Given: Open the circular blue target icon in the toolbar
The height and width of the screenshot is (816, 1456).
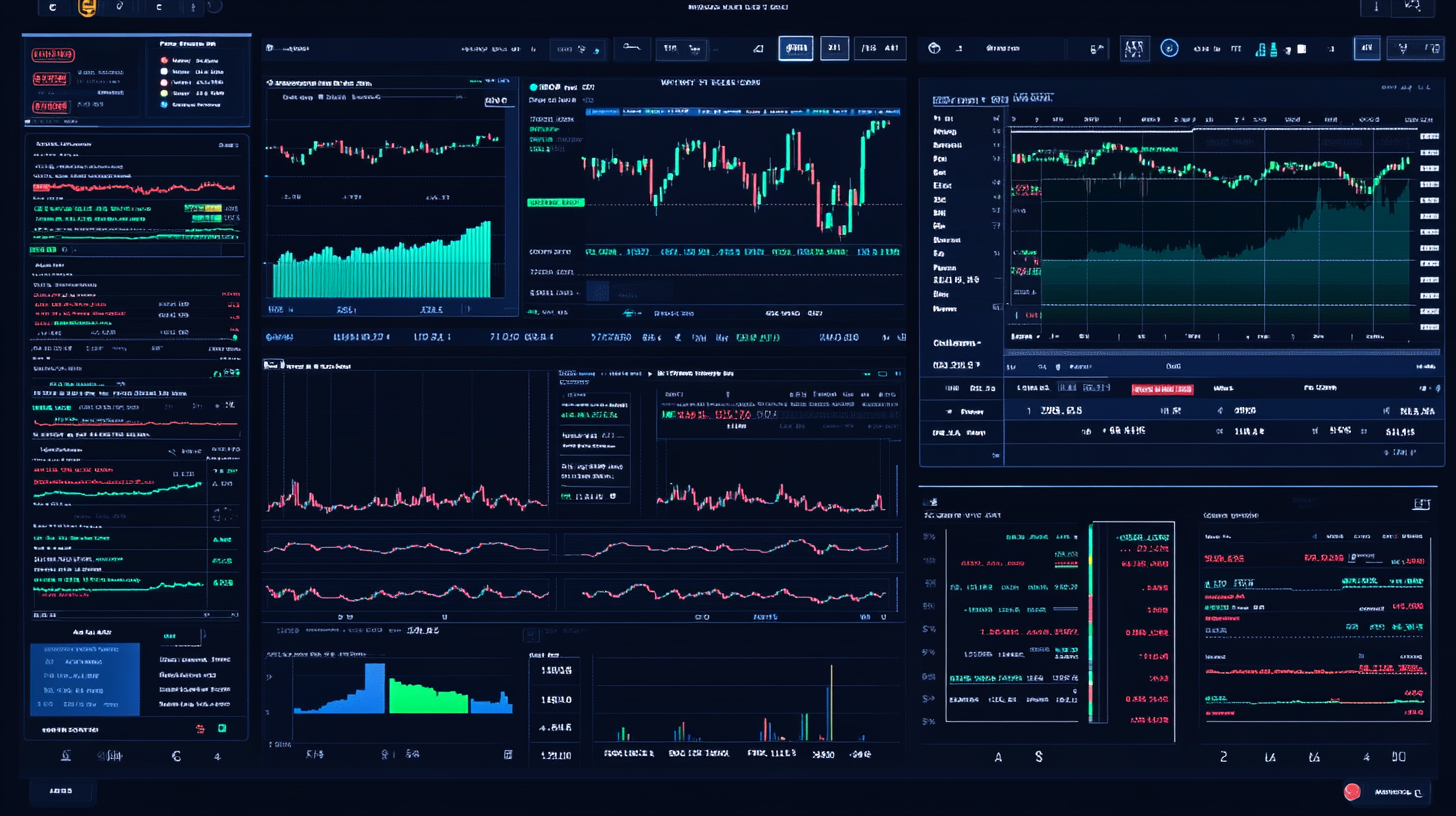Looking at the screenshot, I should click(x=1170, y=47).
